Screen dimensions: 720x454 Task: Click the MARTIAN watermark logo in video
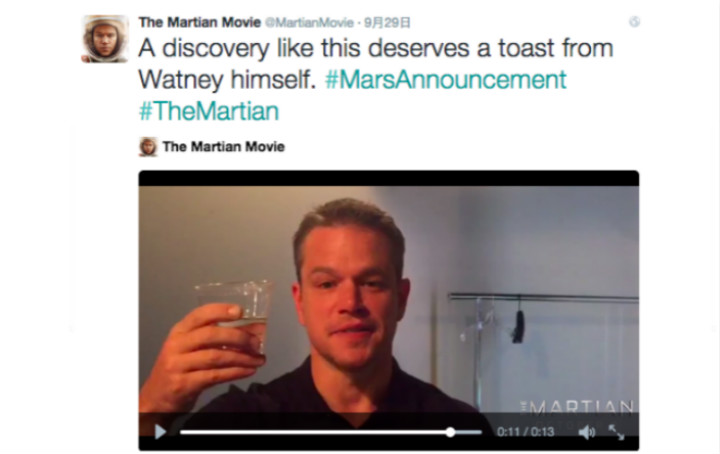[578, 407]
